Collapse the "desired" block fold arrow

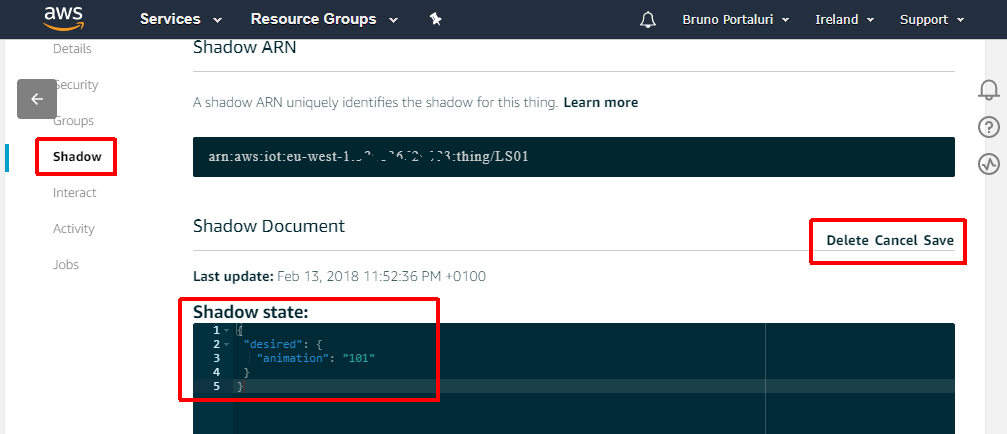(227, 344)
